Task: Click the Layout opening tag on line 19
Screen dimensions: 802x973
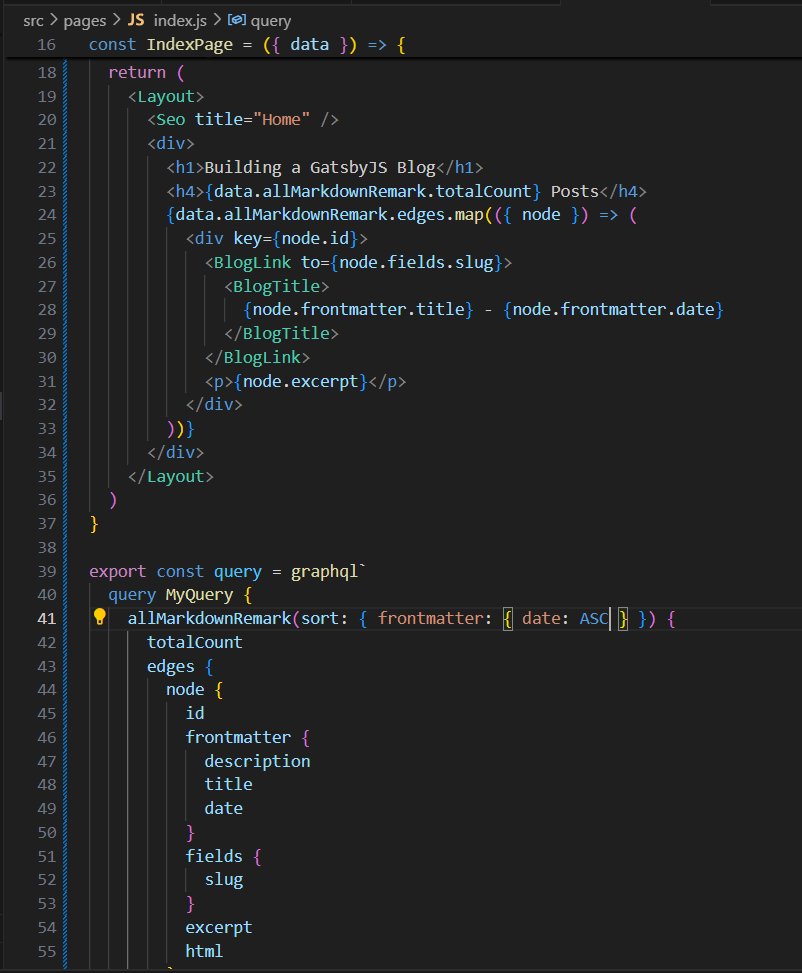Action: (166, 97)
